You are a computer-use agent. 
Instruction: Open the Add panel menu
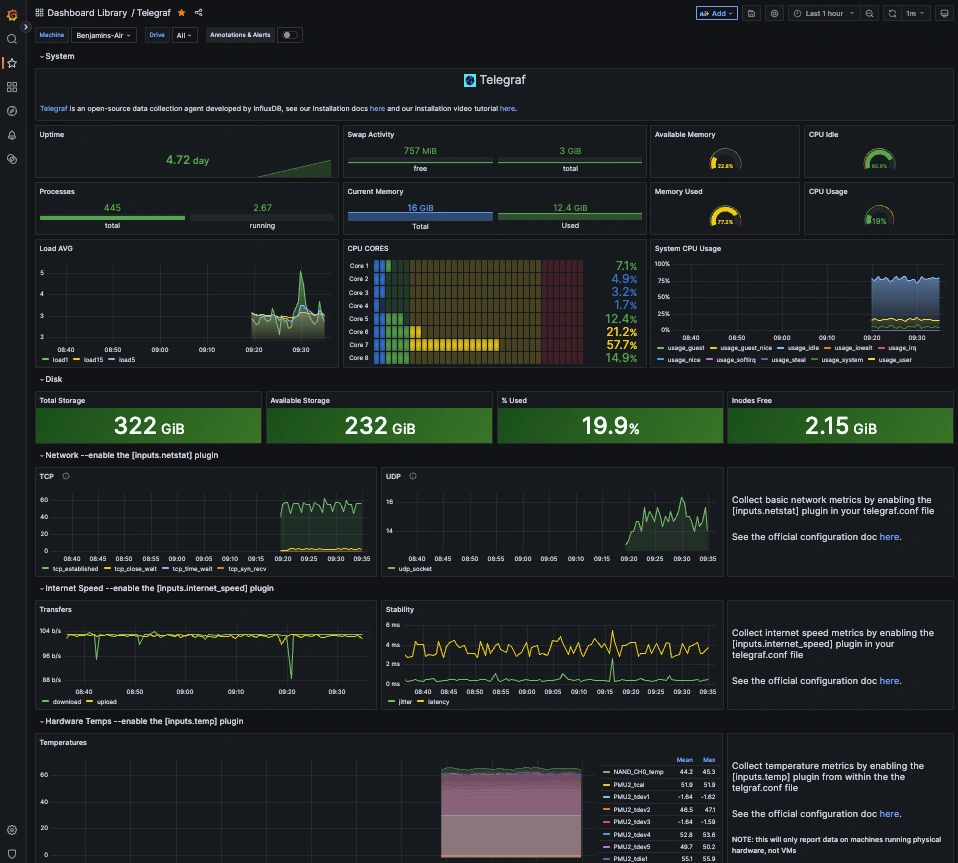(x=716, y=13)
